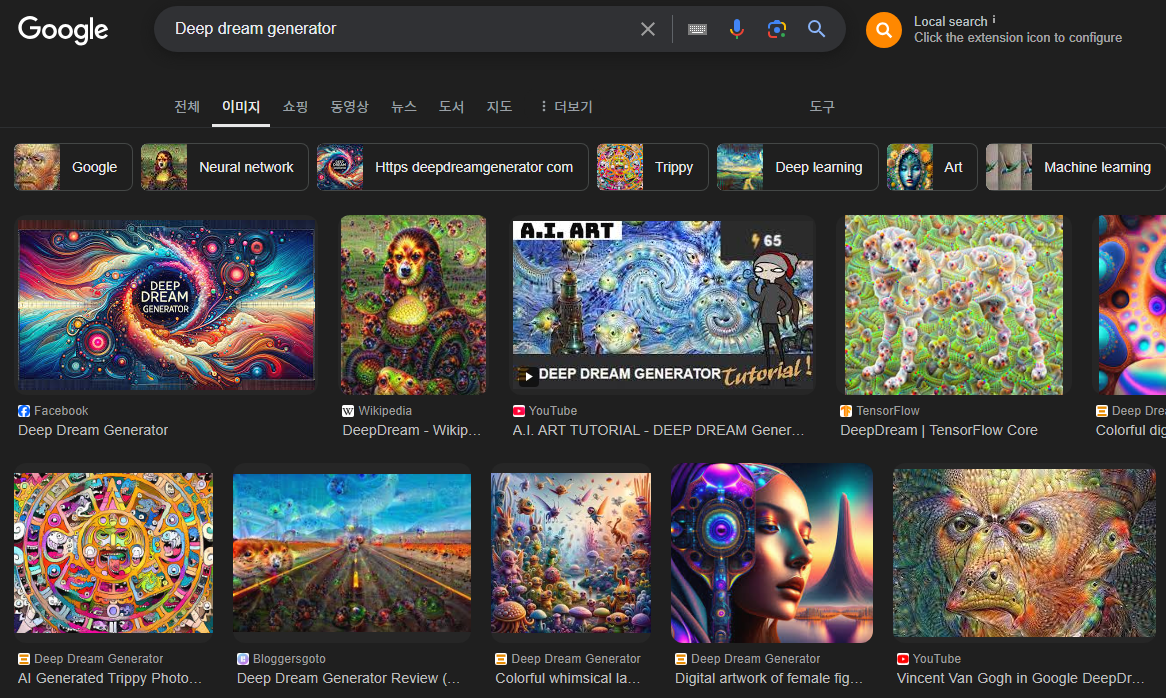Filter by the Google chip
The image size is (1166, 698).
[73, 167]
